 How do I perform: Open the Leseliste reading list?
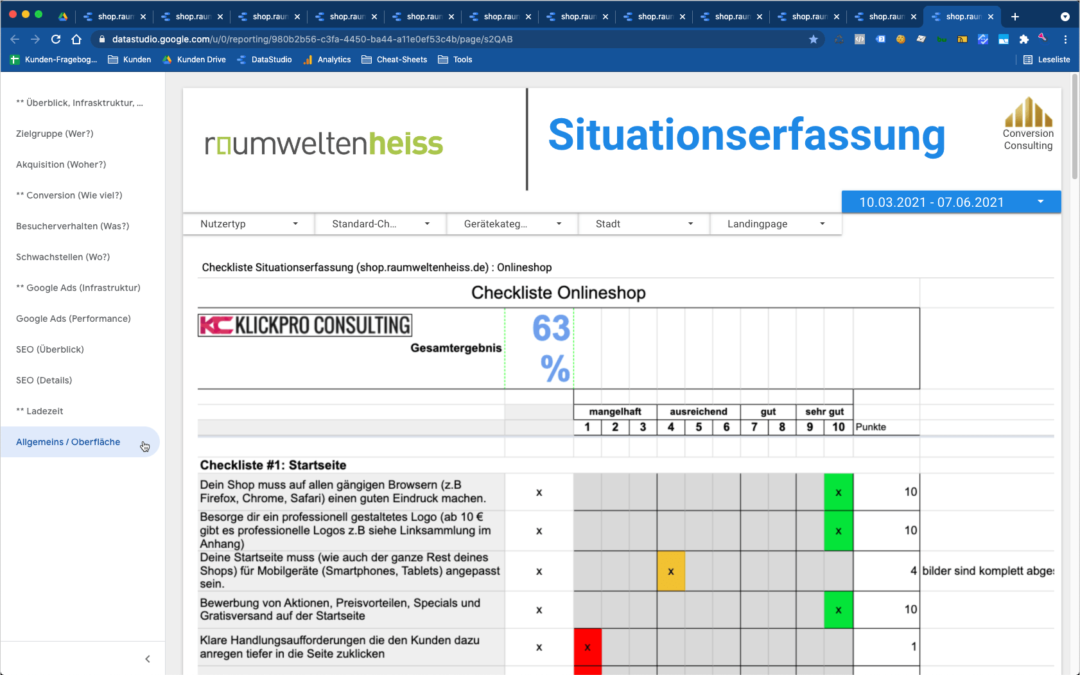click(x=1047, y=60)
